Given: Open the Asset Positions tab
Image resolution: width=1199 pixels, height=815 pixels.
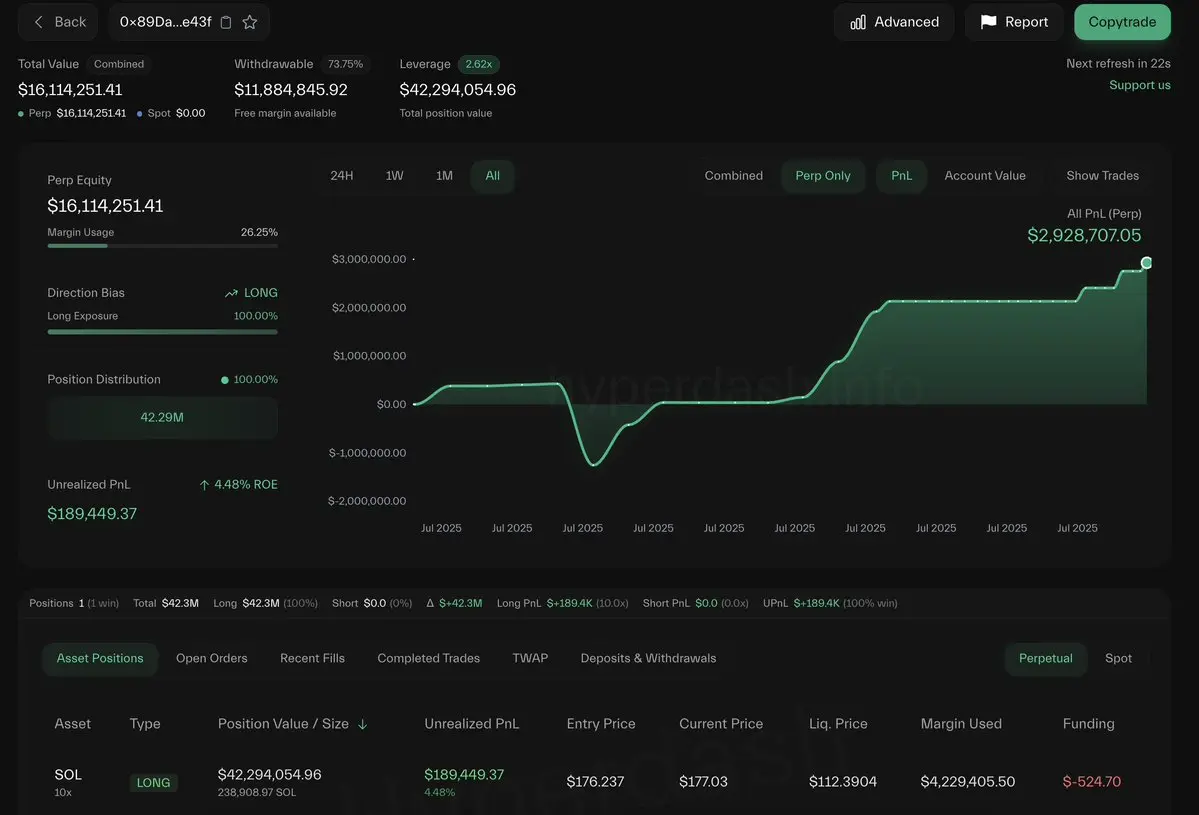Looking at the screenshot, I should coord(100,658).
